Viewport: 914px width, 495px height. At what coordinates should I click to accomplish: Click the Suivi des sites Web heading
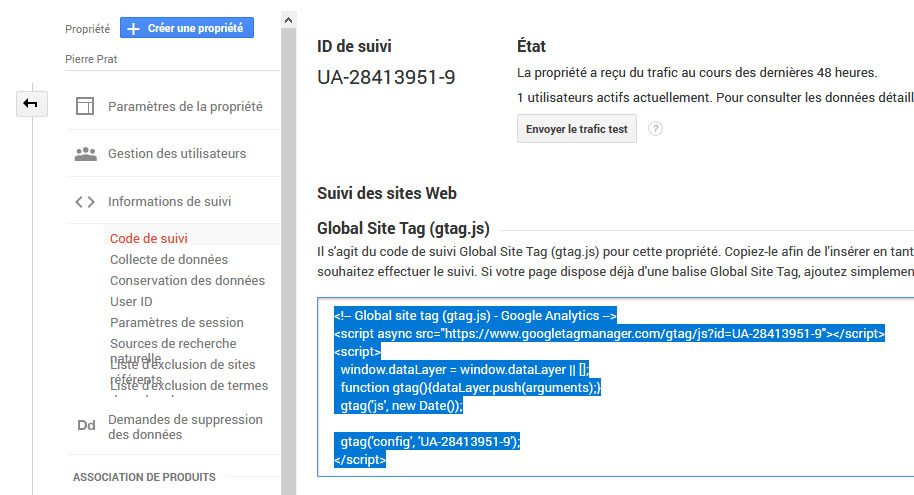386,194
